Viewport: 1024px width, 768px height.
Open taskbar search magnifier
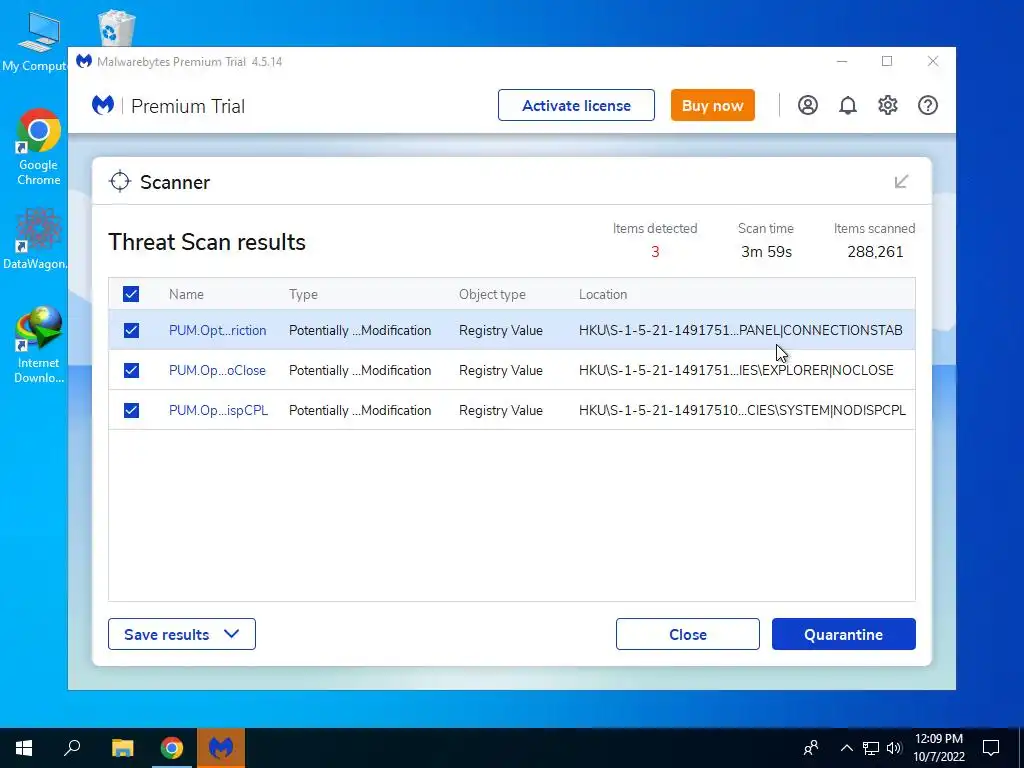[72, 748]
